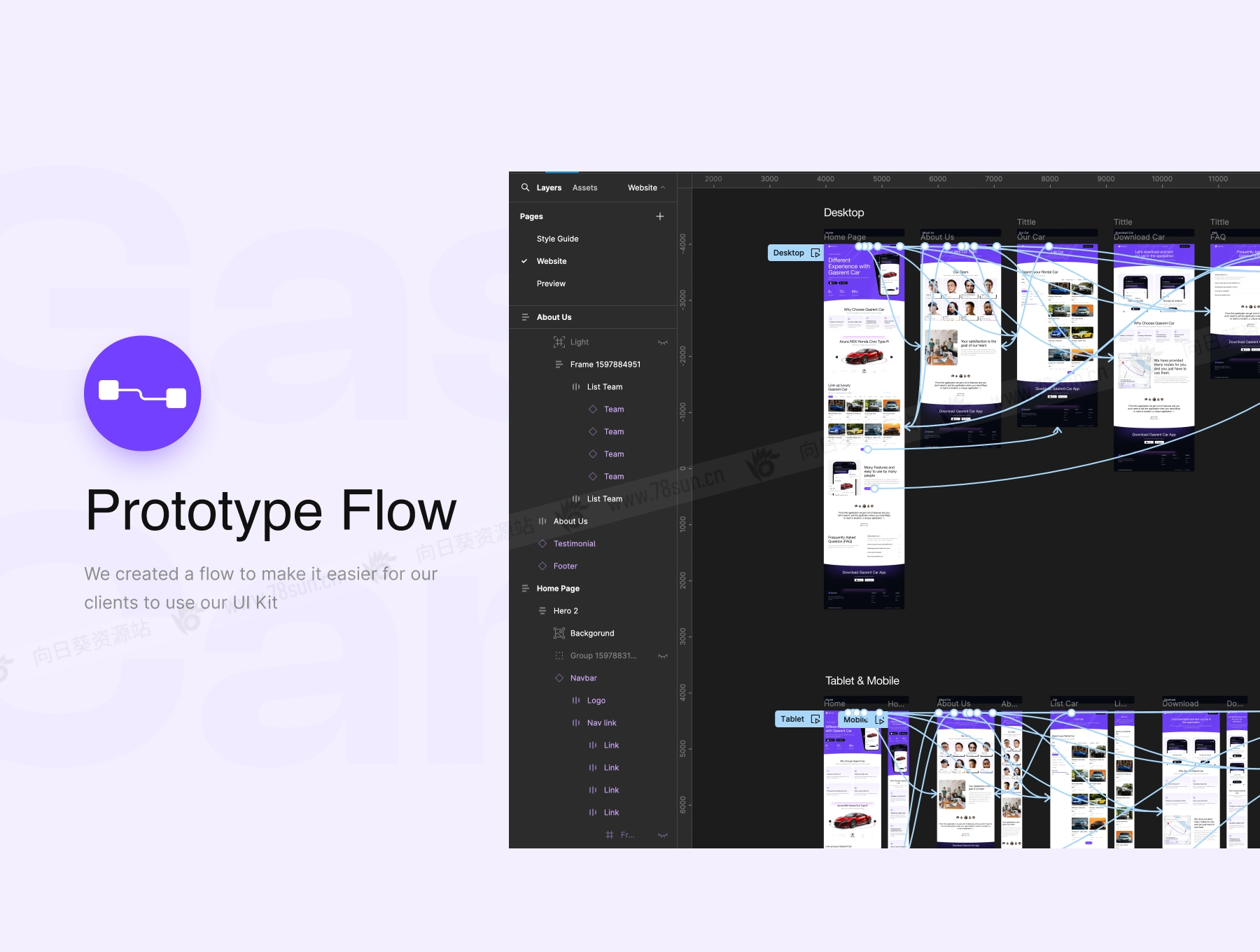Select the Website page
Viewport: 1260px width, 952px height.
(x=552, y=261)
